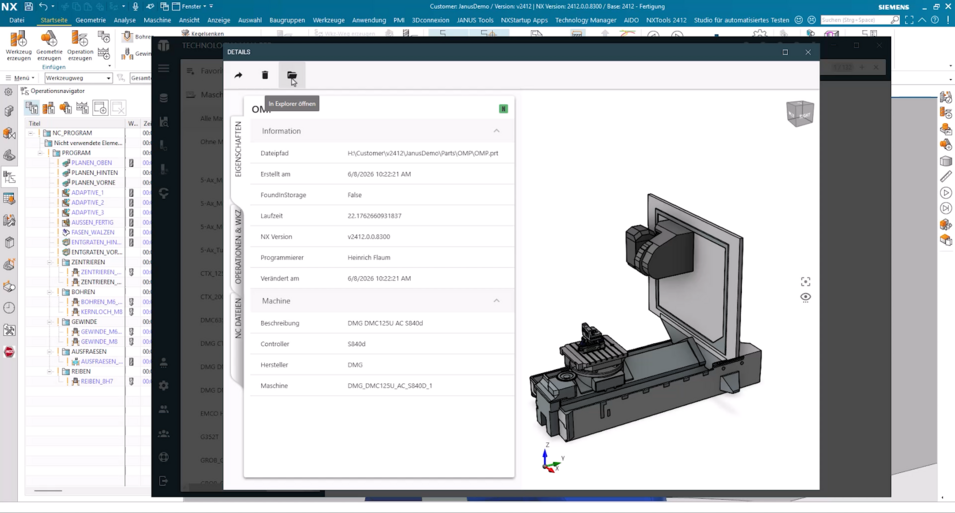955x513 pixels.
Task: Switch to EIGENSCHAFTEN vertical tab
Action: point(238,149)
